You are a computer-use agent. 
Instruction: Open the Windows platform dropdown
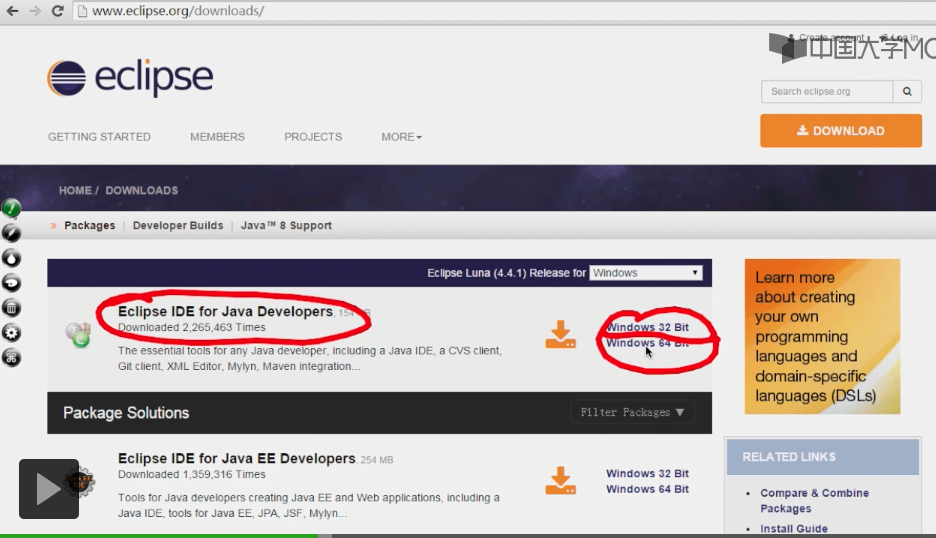coord(645,273)
